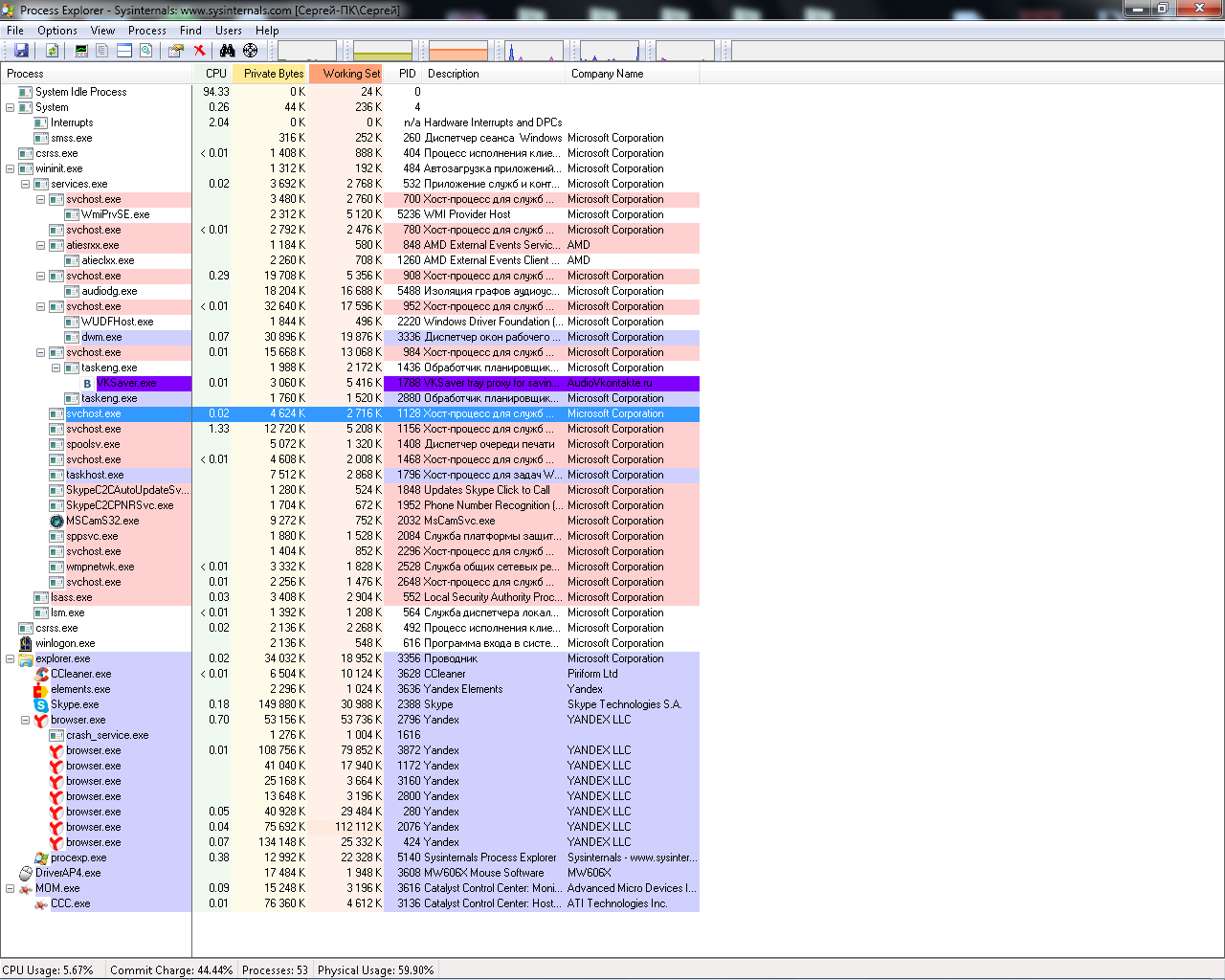Collapse the taskeng.exe PID 1436 node
The height and width of the screenshot is (980, 1225).
(x=56, y=367)
